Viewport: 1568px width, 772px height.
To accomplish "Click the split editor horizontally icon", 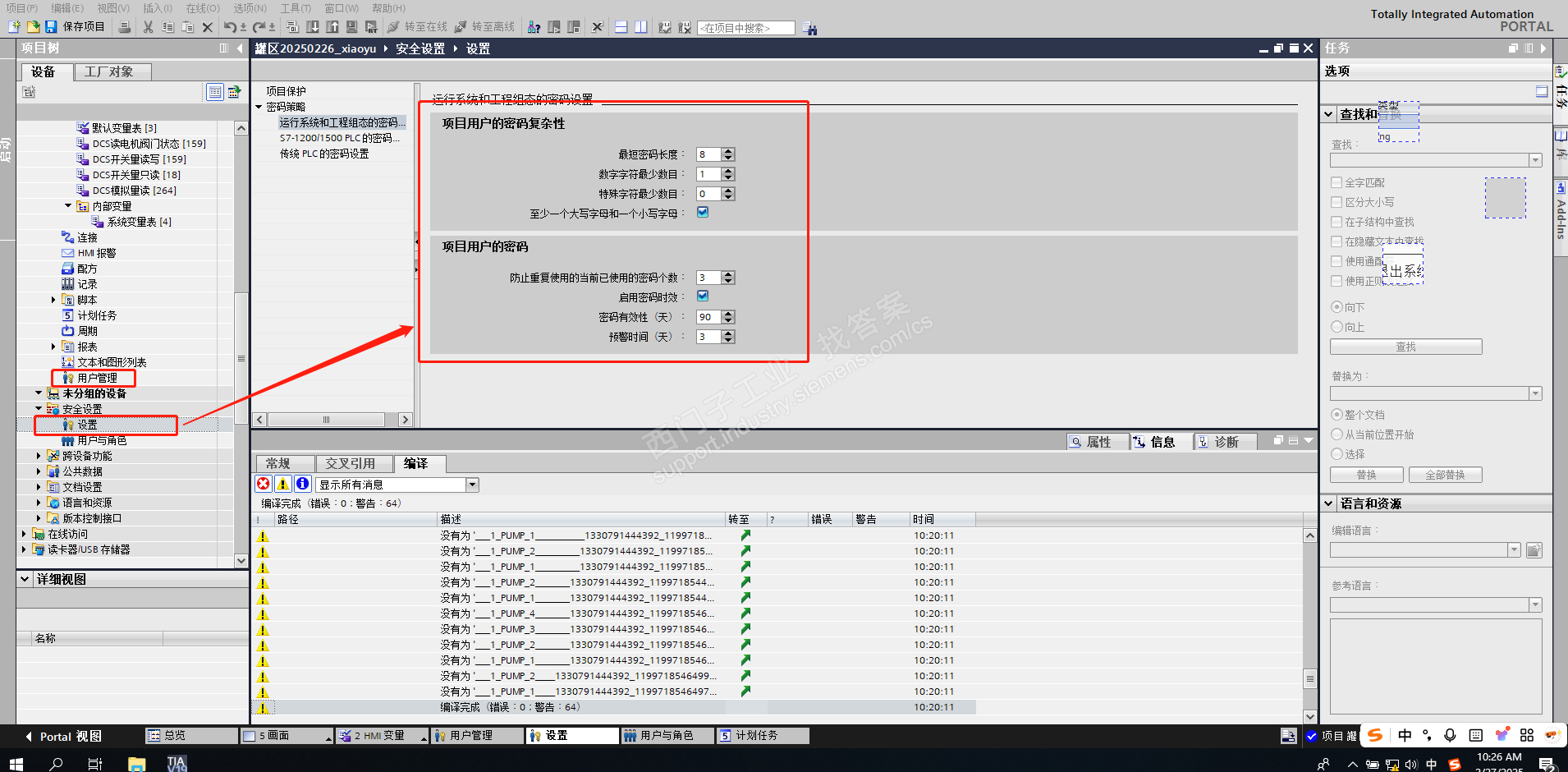I will click(621, 27).
